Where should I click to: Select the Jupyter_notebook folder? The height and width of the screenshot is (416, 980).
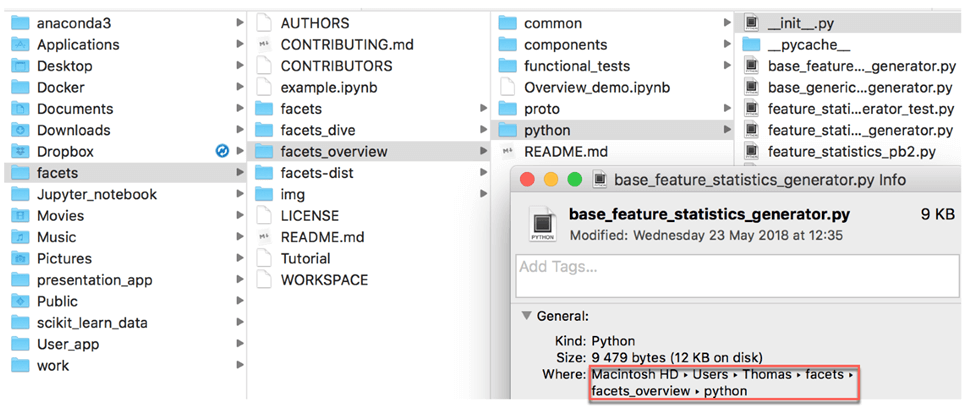pos(96,194)
